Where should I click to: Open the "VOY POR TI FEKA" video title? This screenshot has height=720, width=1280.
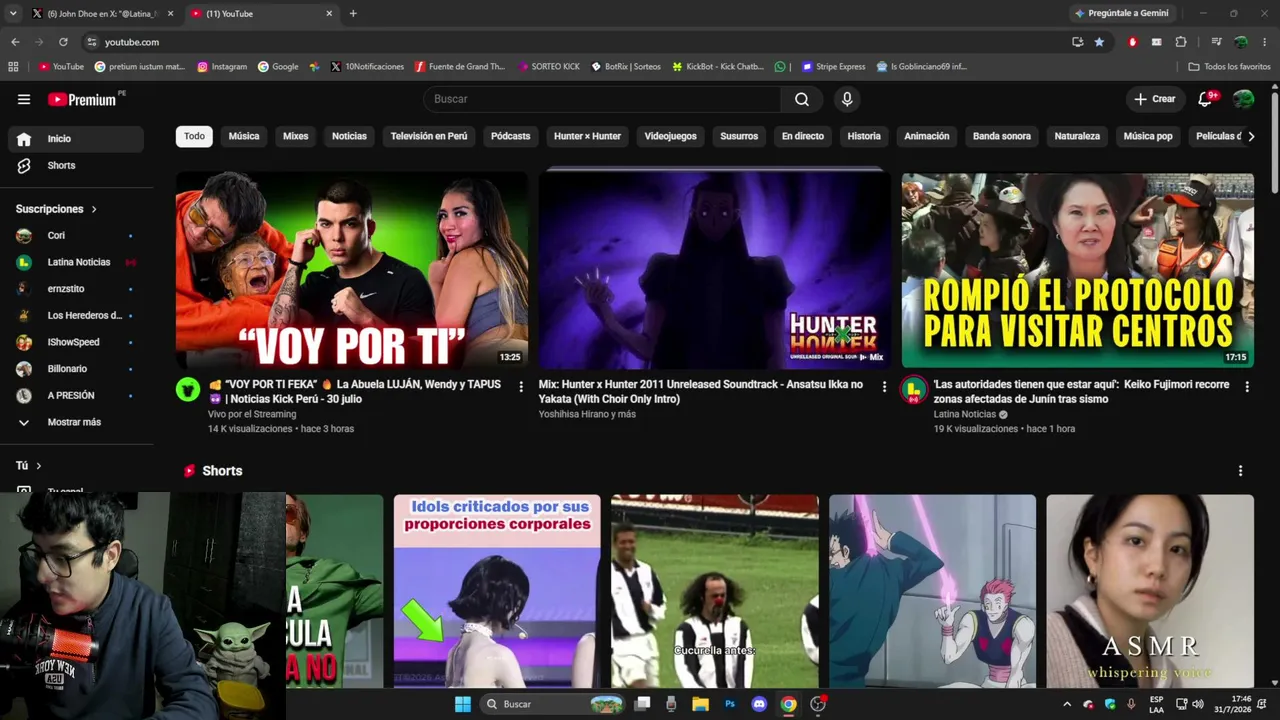coord(355,391)
